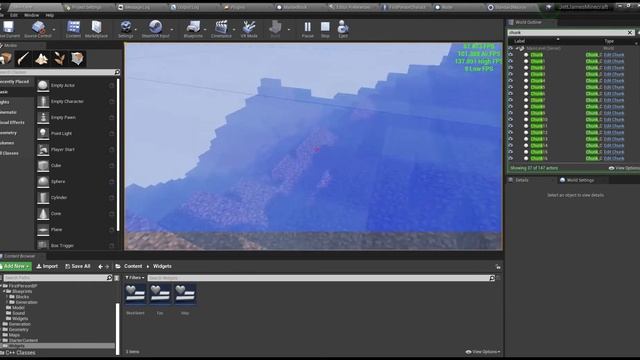Hide Chunk8 with its eye icon
The width and height of the screenshot is (640, 360).
click(511, 107)
